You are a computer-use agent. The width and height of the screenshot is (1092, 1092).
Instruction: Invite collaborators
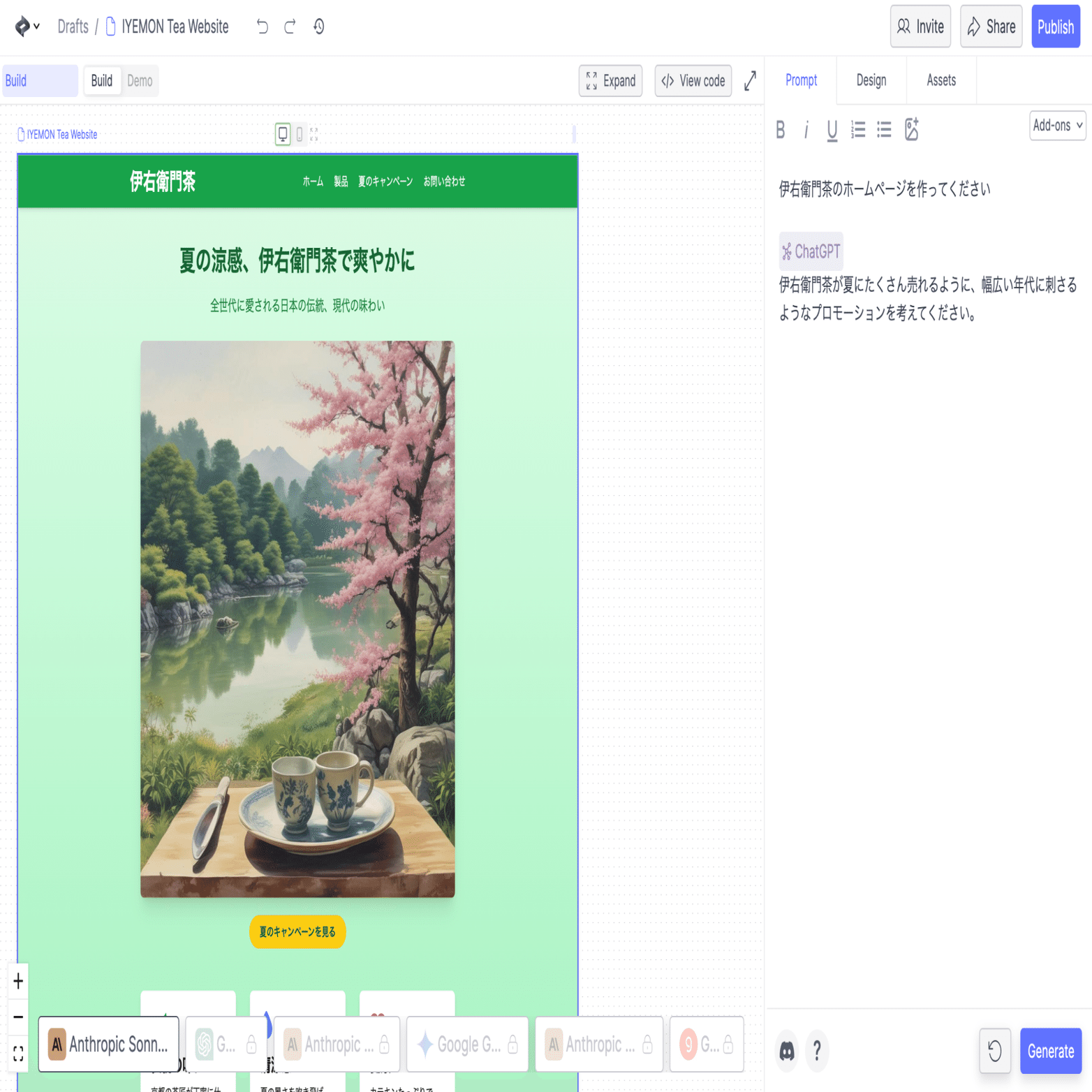pyautogui.click(x=920, y=27)
